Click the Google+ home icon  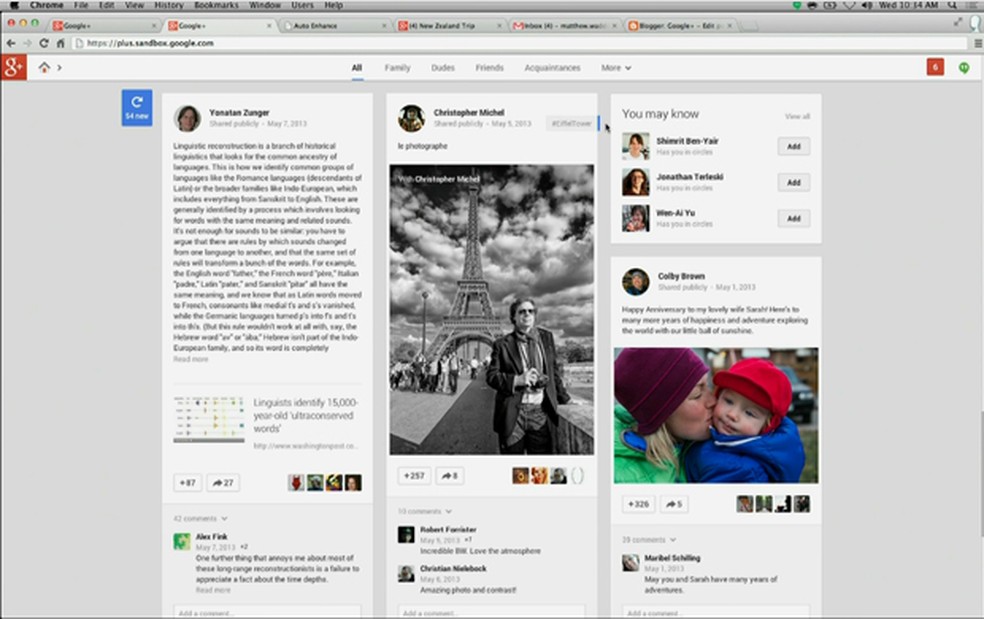43,67
